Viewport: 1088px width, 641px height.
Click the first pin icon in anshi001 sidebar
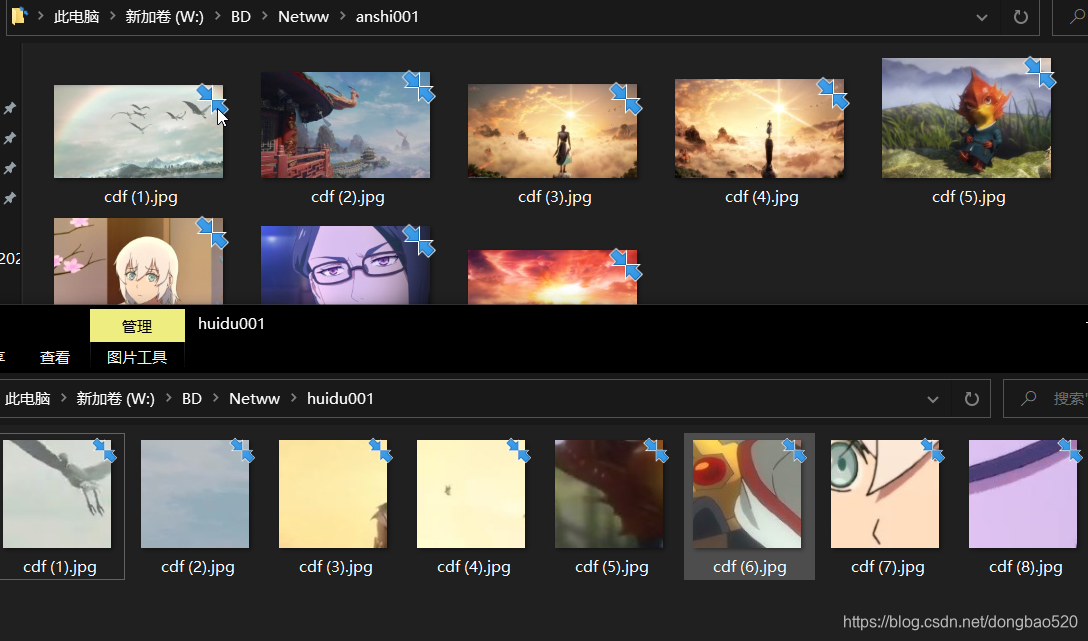(10, 108)
